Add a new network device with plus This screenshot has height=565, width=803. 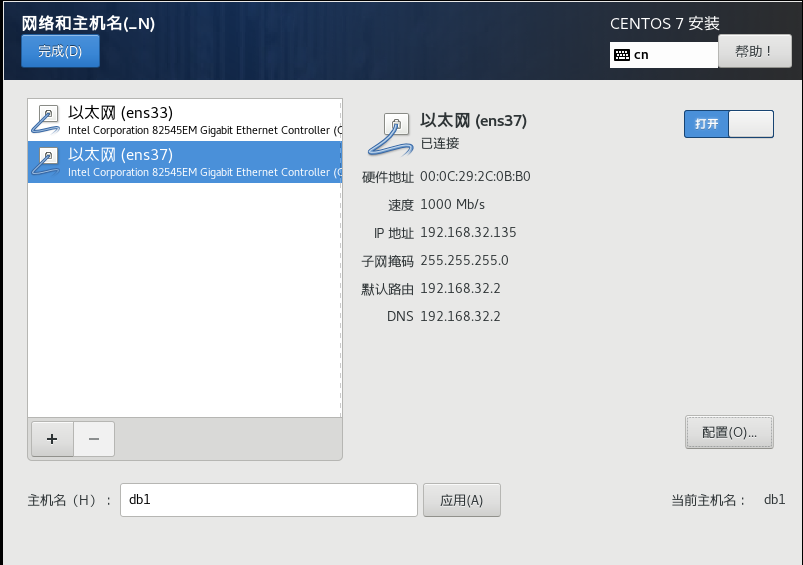point(52,439)
